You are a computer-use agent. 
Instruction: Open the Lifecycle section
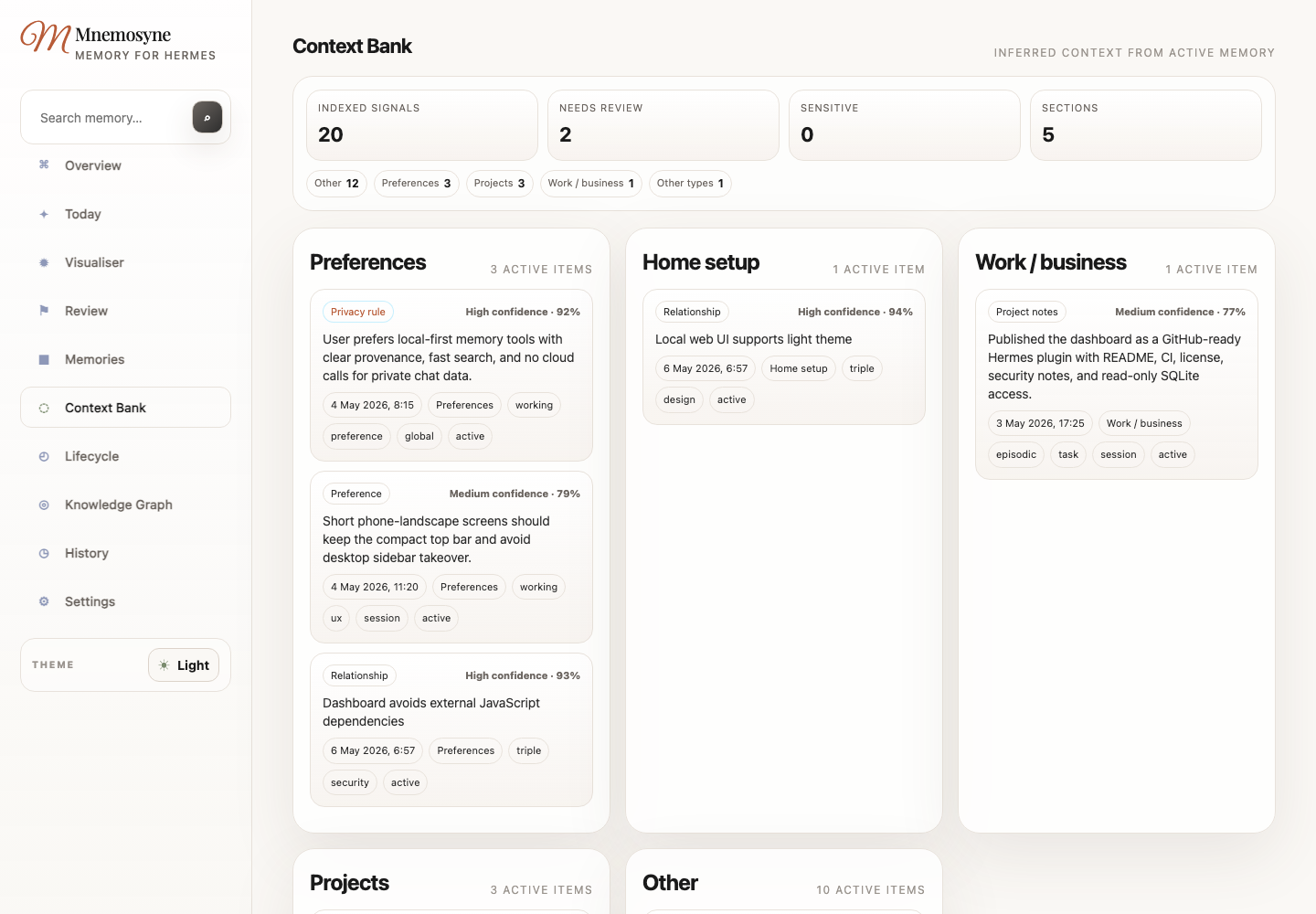[125, 456]
